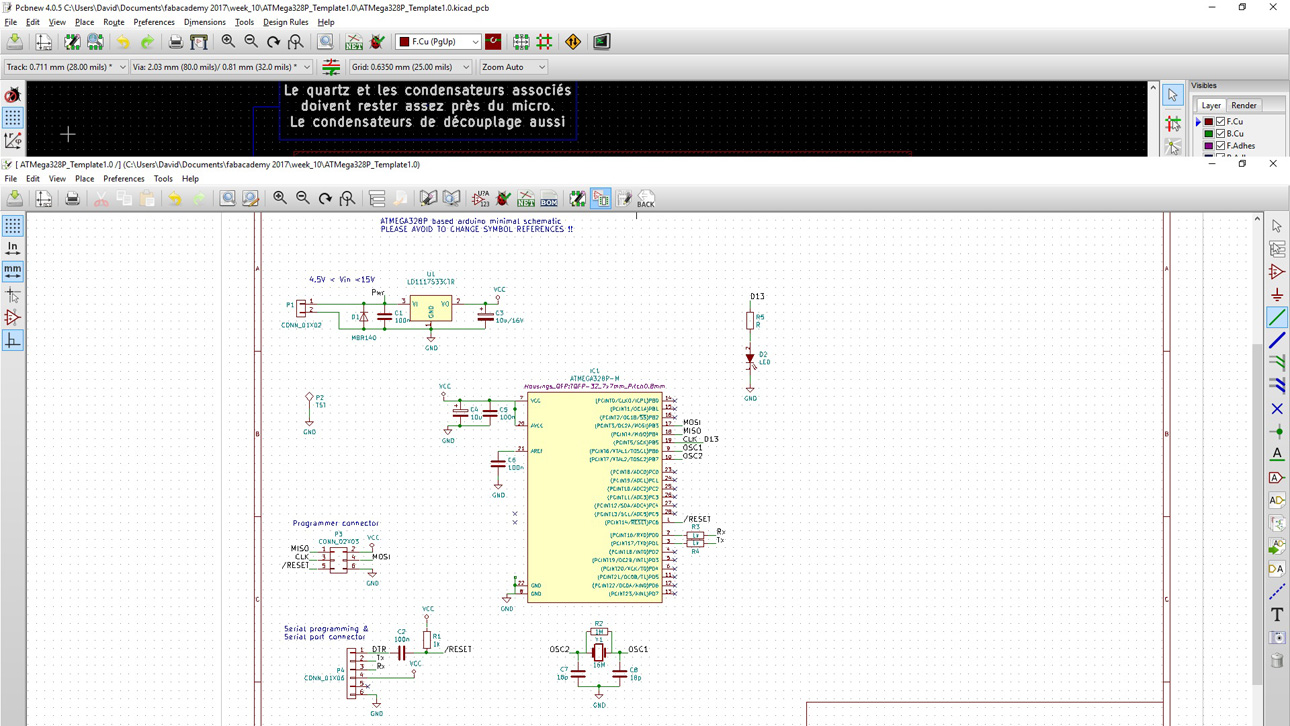Select the place text tool in Eeschema
The height and width of the screenshot is (726, 1290).
tap(1277, 615)
